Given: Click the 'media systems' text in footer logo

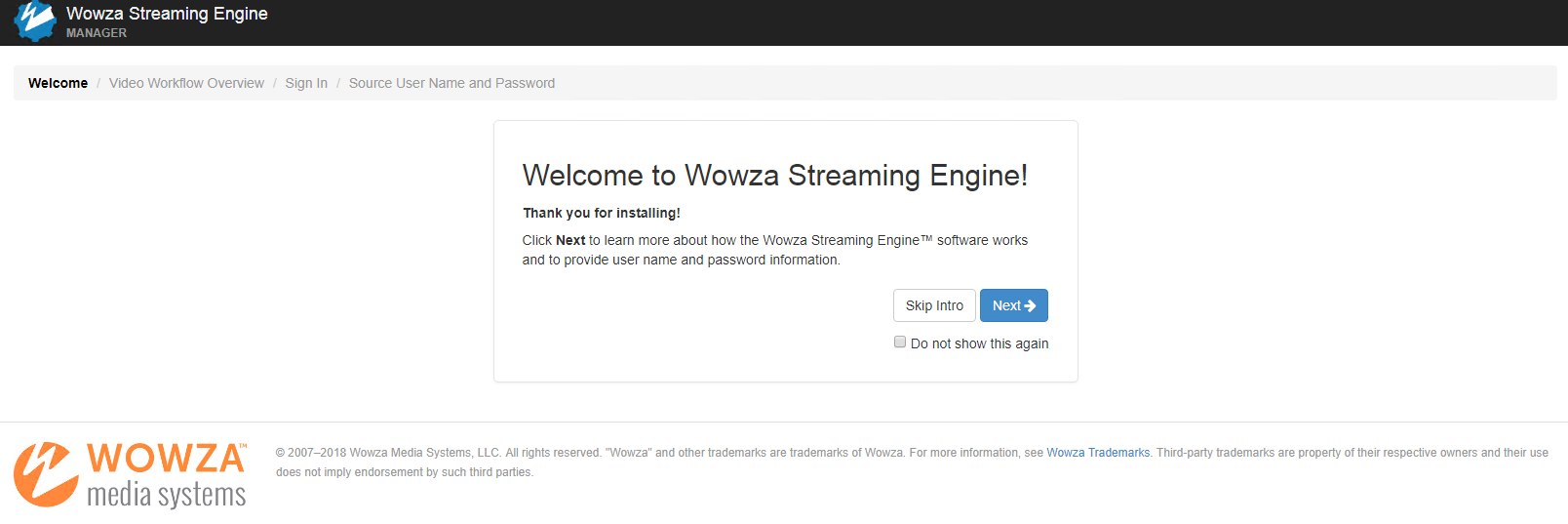Looking at the screenshot, I should [x=166, y=495].
